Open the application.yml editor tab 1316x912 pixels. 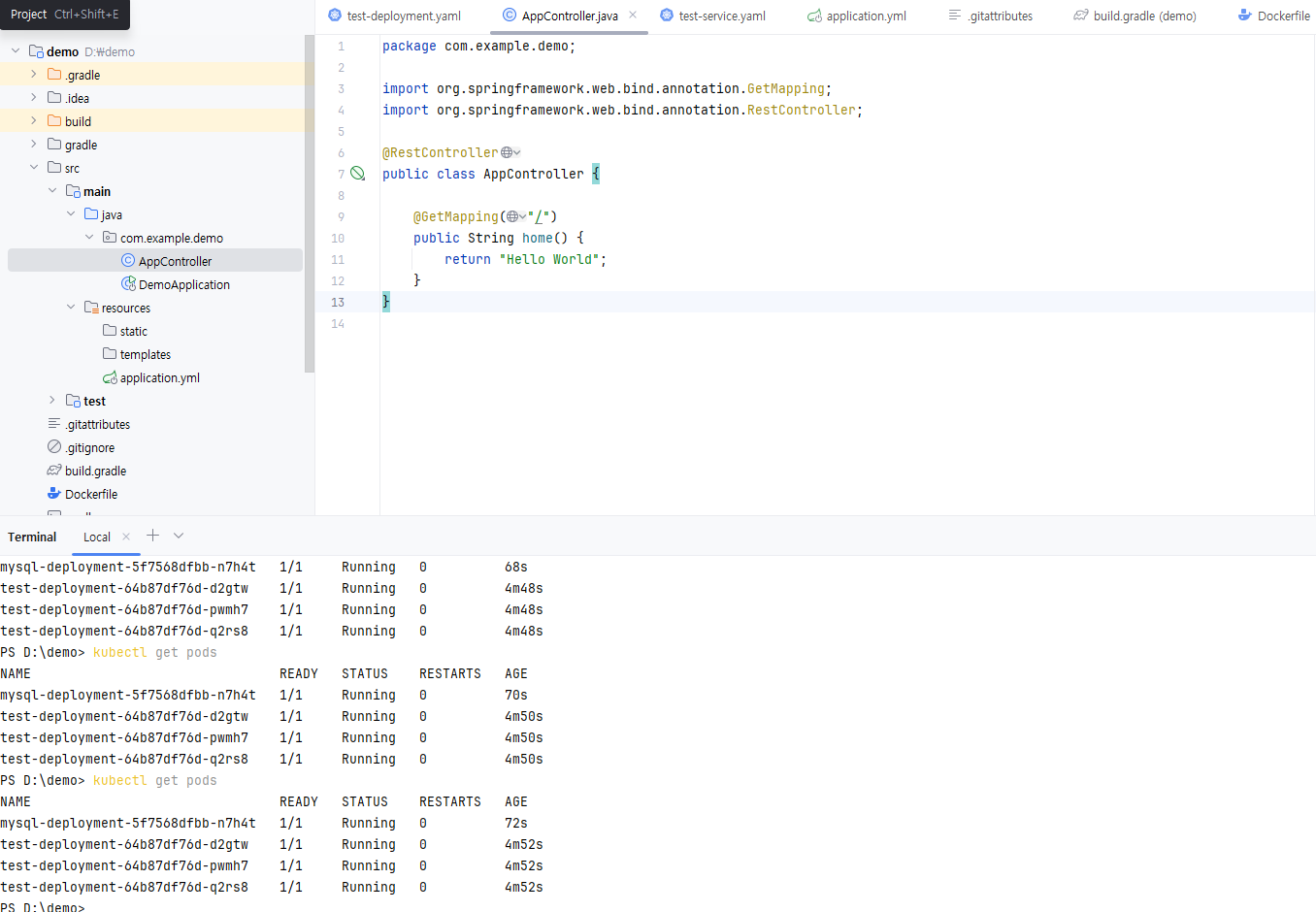(857, 16)
